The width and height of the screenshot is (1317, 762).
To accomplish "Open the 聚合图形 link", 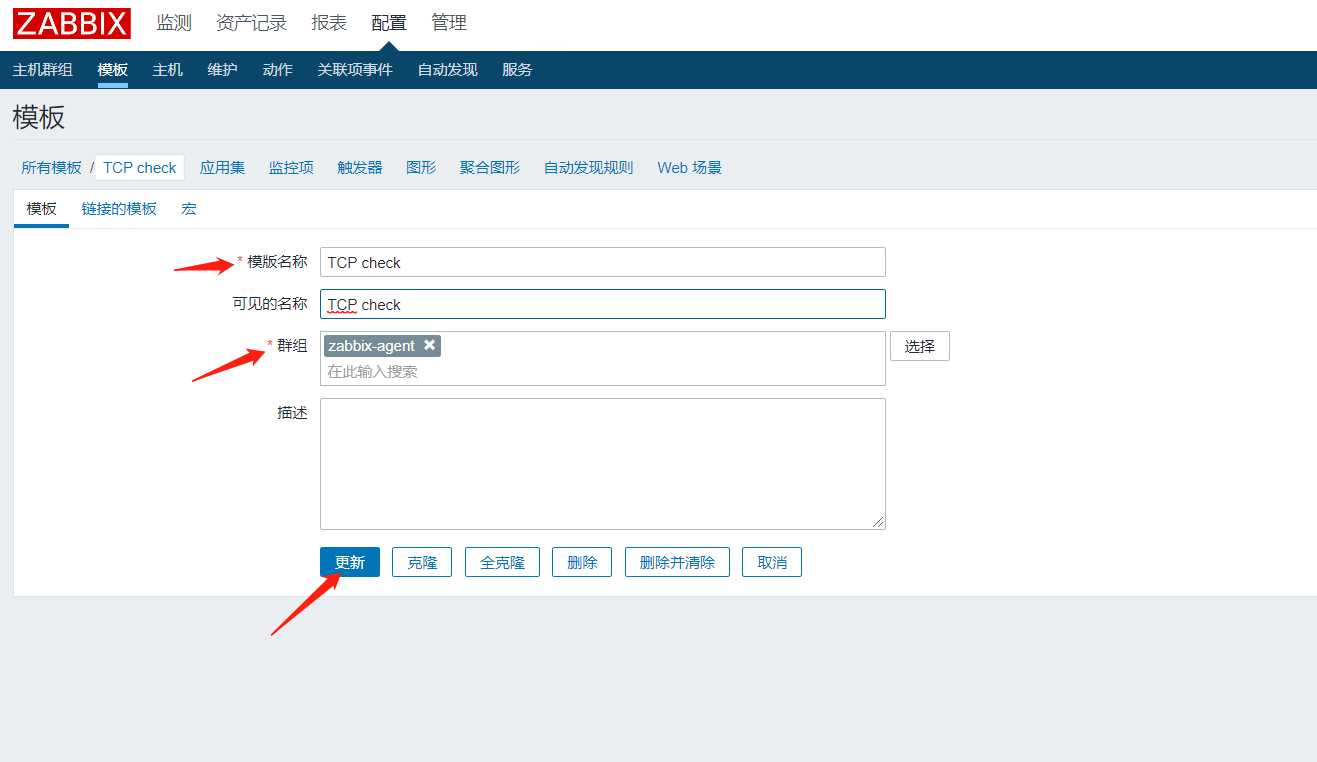I will point(490,168).
